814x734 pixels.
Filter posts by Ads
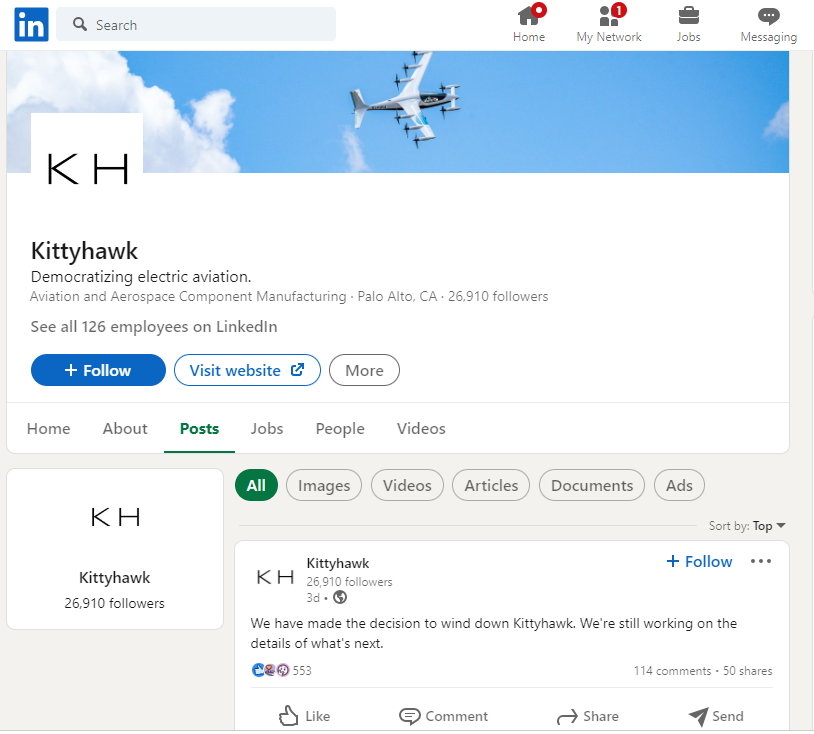click(x=679, y=485)
